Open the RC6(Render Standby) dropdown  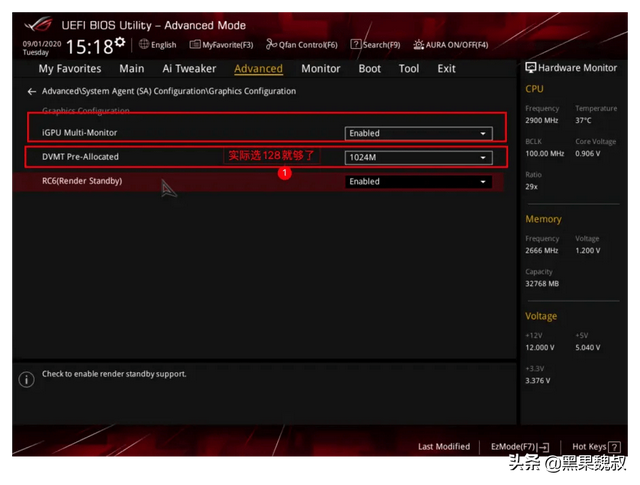tap(418, 182)
